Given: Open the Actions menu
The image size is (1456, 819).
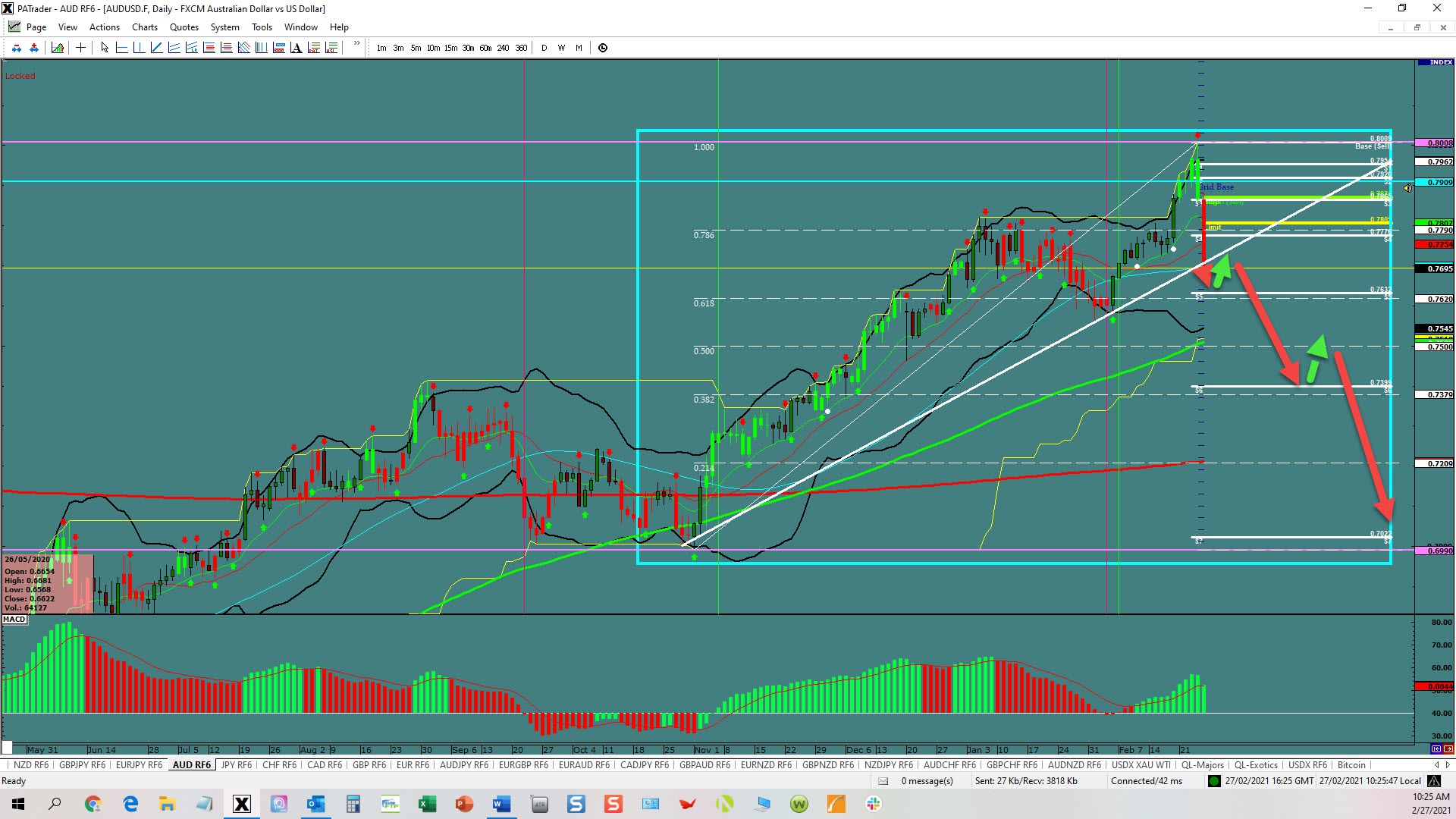Looking at the screenshot, I should click(x=104, y=27).
